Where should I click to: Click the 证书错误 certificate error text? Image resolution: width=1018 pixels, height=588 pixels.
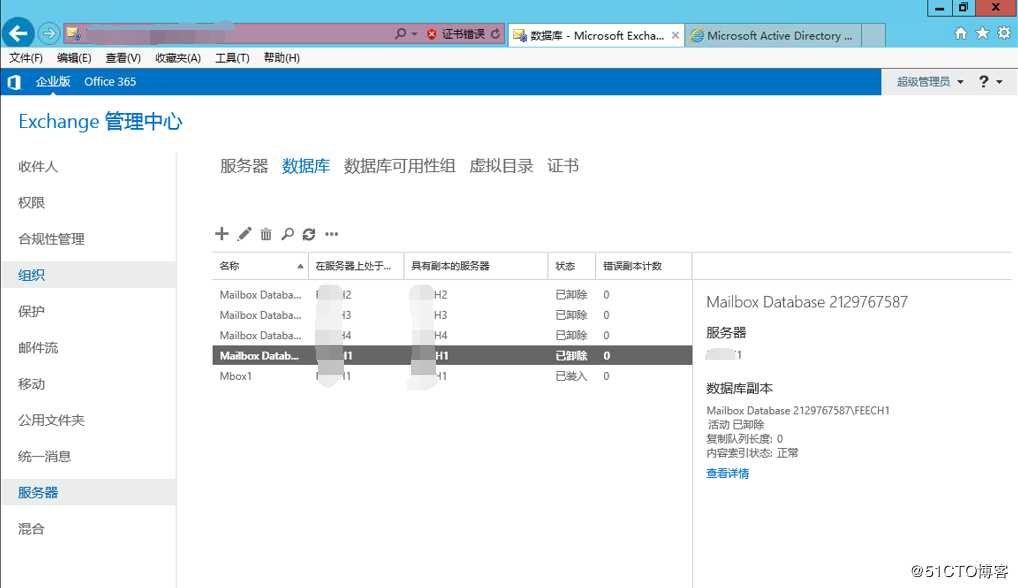(x=464, y=34)
